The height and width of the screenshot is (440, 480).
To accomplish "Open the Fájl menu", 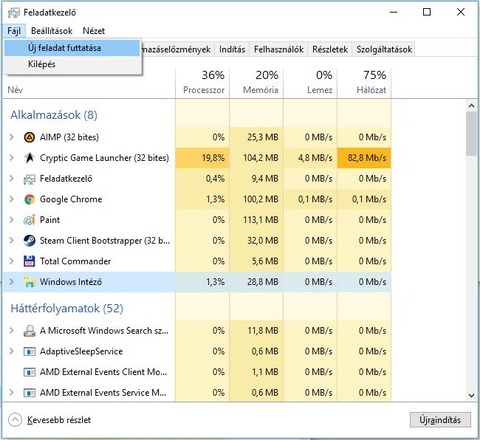I will [x=14, y=31].
